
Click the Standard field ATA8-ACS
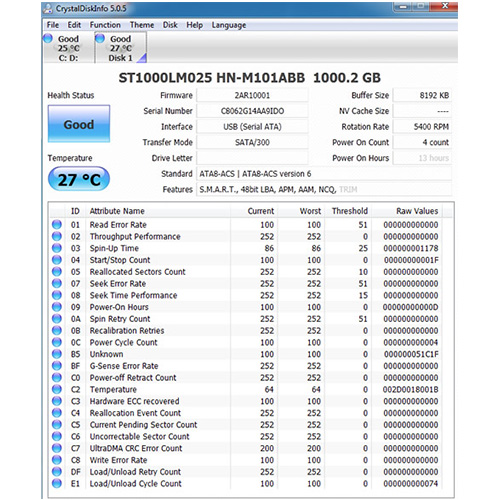click(324, 174)
